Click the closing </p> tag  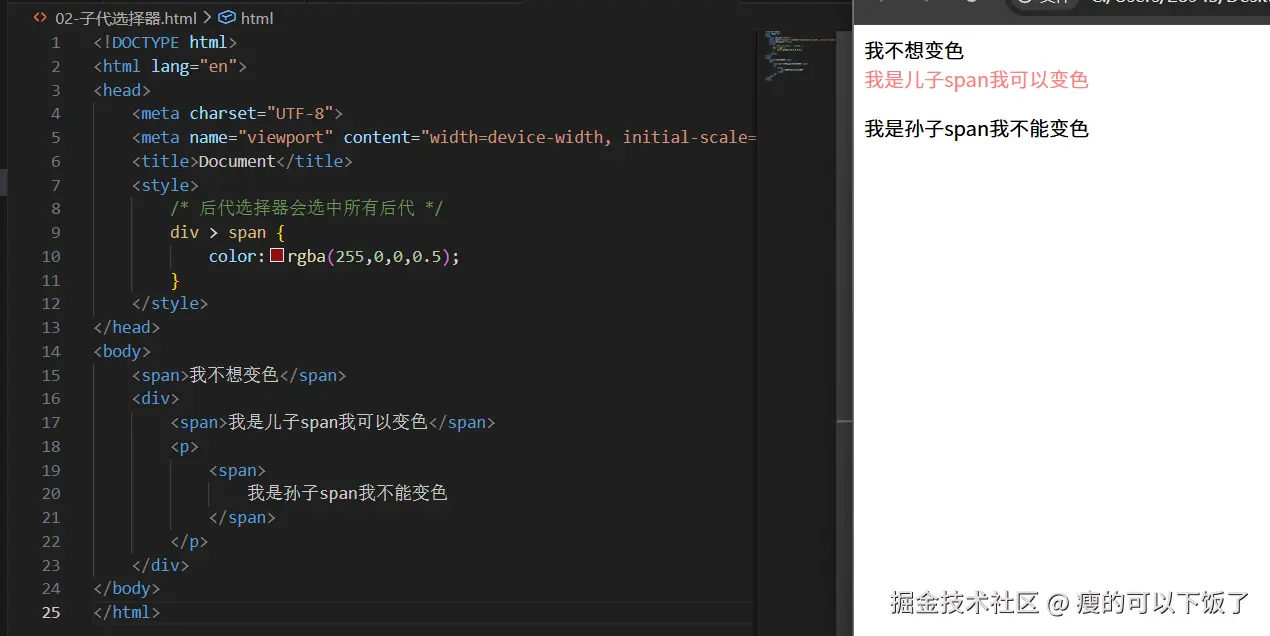tap(190, 541)
